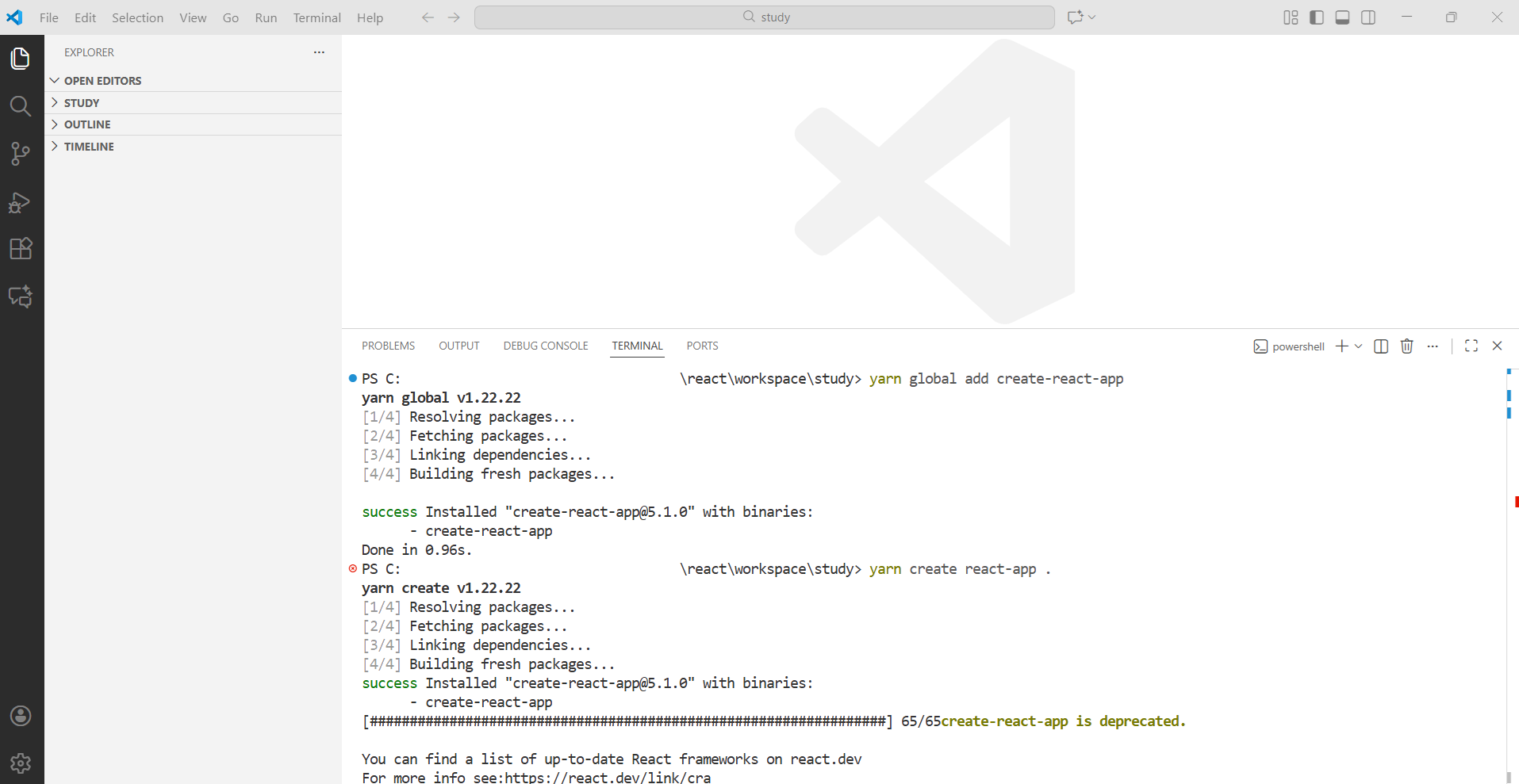1519x784 pixels.
Task: Open Source Control view
Action: pyautogui.click(x=21, y=154)
